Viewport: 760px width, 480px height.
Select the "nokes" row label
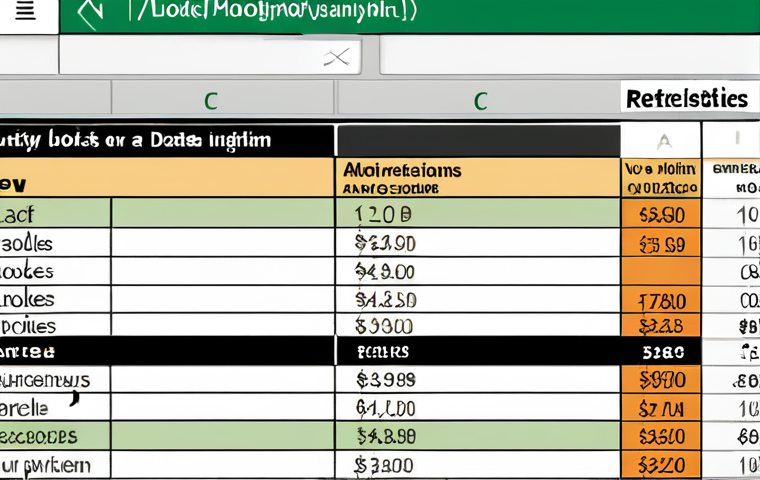[x=27, y=299]
